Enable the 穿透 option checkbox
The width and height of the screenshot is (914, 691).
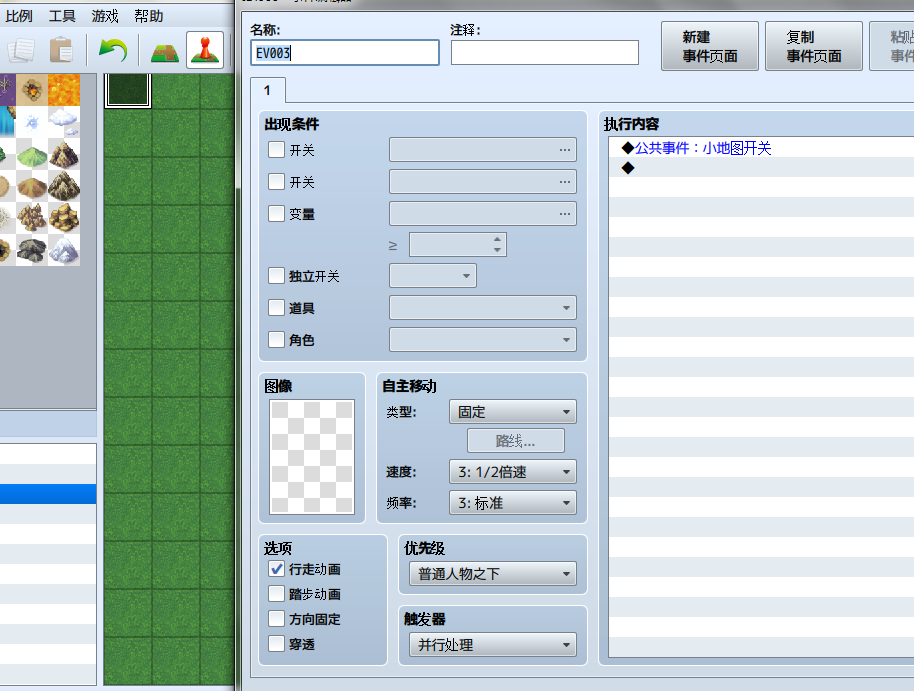(x=276, y=644)
